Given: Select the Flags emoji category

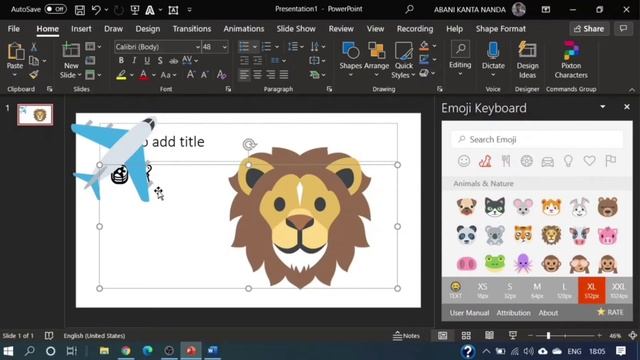Looking at the screenshot, I should click(611, 161).
